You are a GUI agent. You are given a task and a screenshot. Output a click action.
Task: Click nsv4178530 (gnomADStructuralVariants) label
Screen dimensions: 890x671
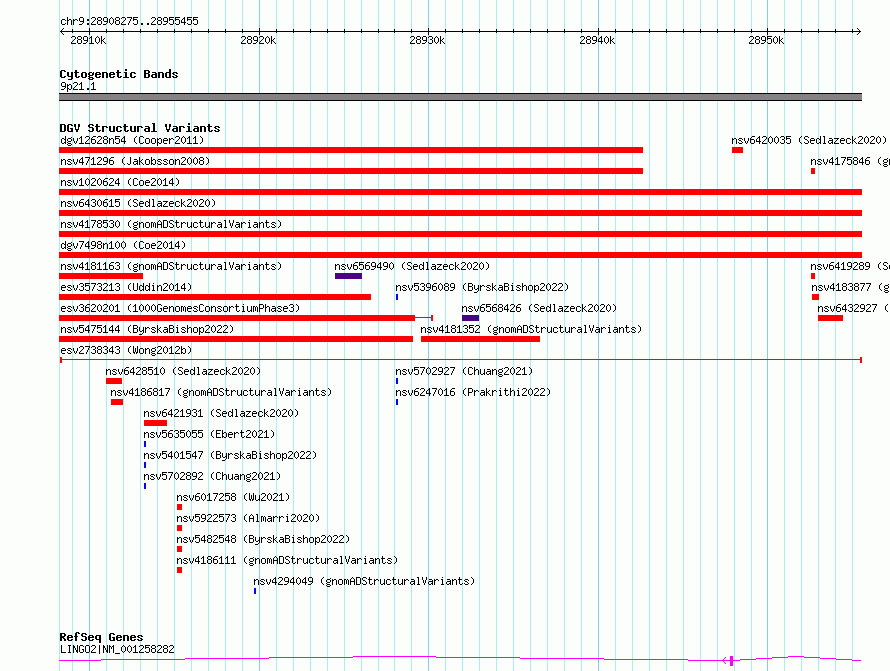(x=171, y=224)
